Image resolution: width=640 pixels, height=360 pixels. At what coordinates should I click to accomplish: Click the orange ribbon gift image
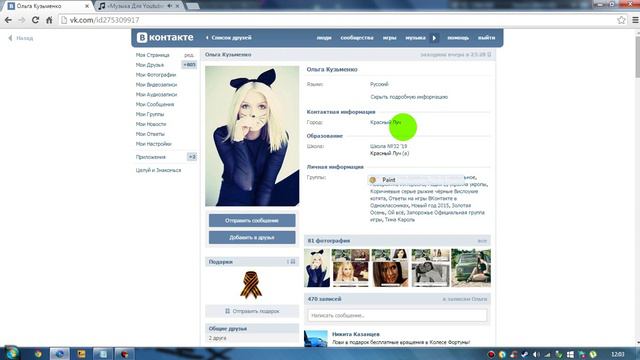click(251, 284)
